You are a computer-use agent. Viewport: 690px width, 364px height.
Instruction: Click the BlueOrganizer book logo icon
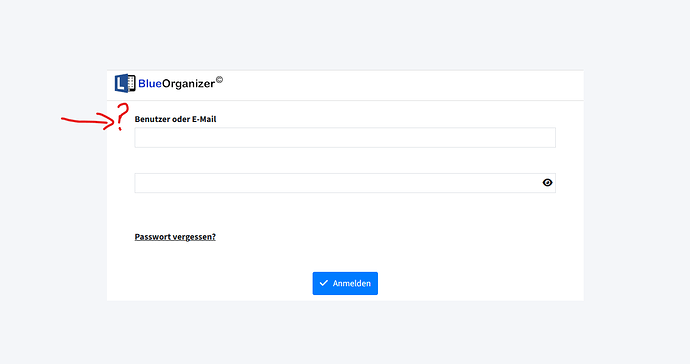pos(125,83)
